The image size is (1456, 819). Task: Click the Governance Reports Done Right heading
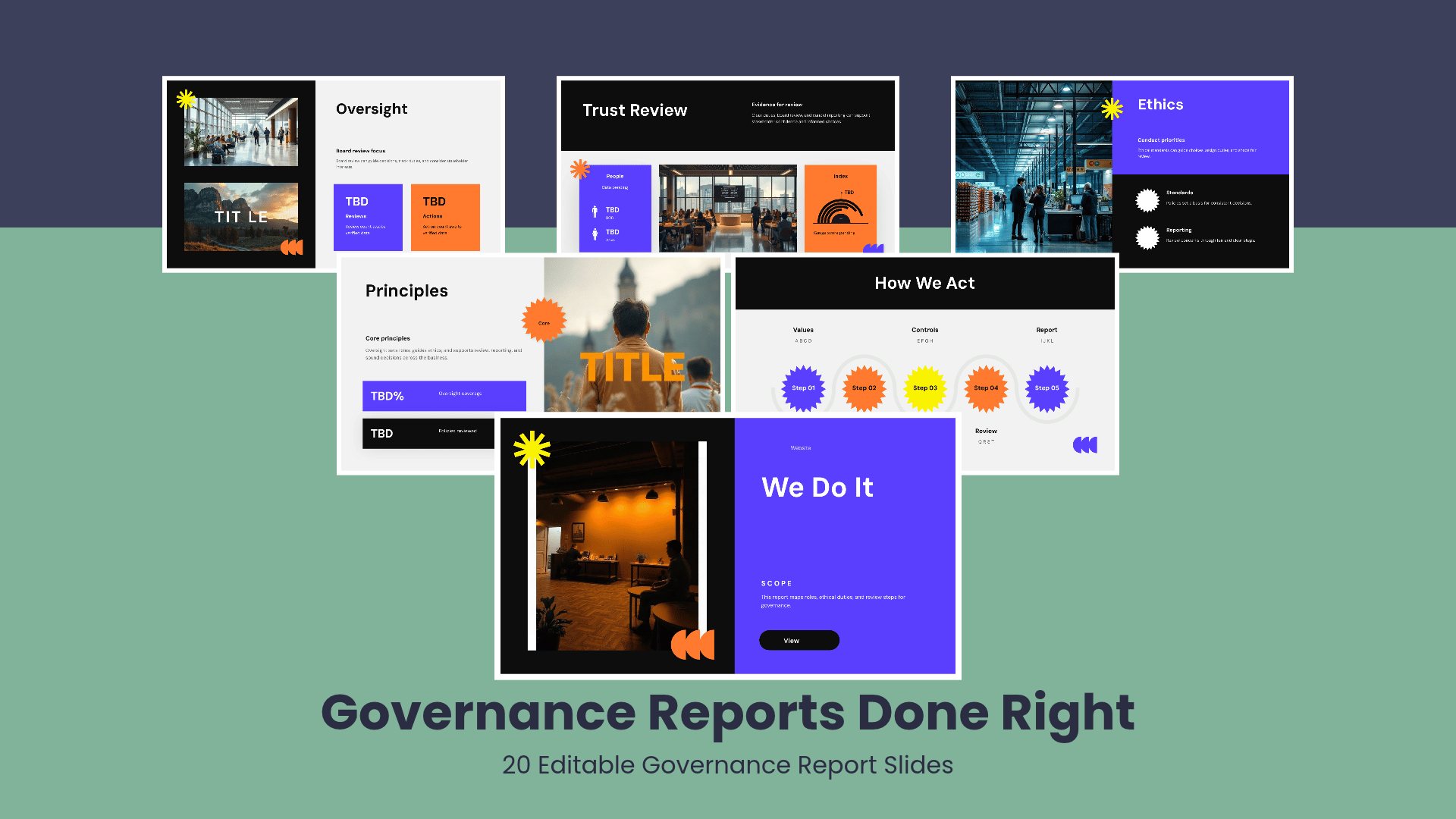[728, 714]
